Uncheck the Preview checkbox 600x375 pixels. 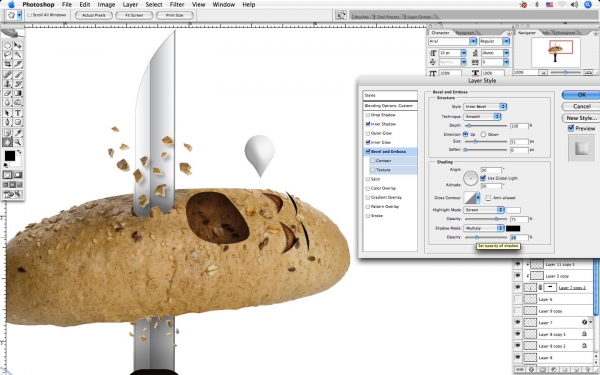point(571,128)
